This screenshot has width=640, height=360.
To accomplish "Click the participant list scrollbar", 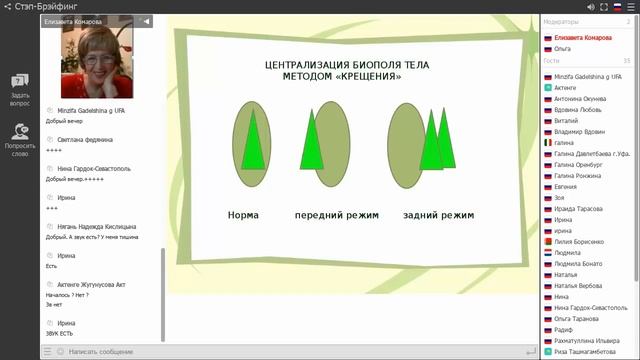I will 636,149.
